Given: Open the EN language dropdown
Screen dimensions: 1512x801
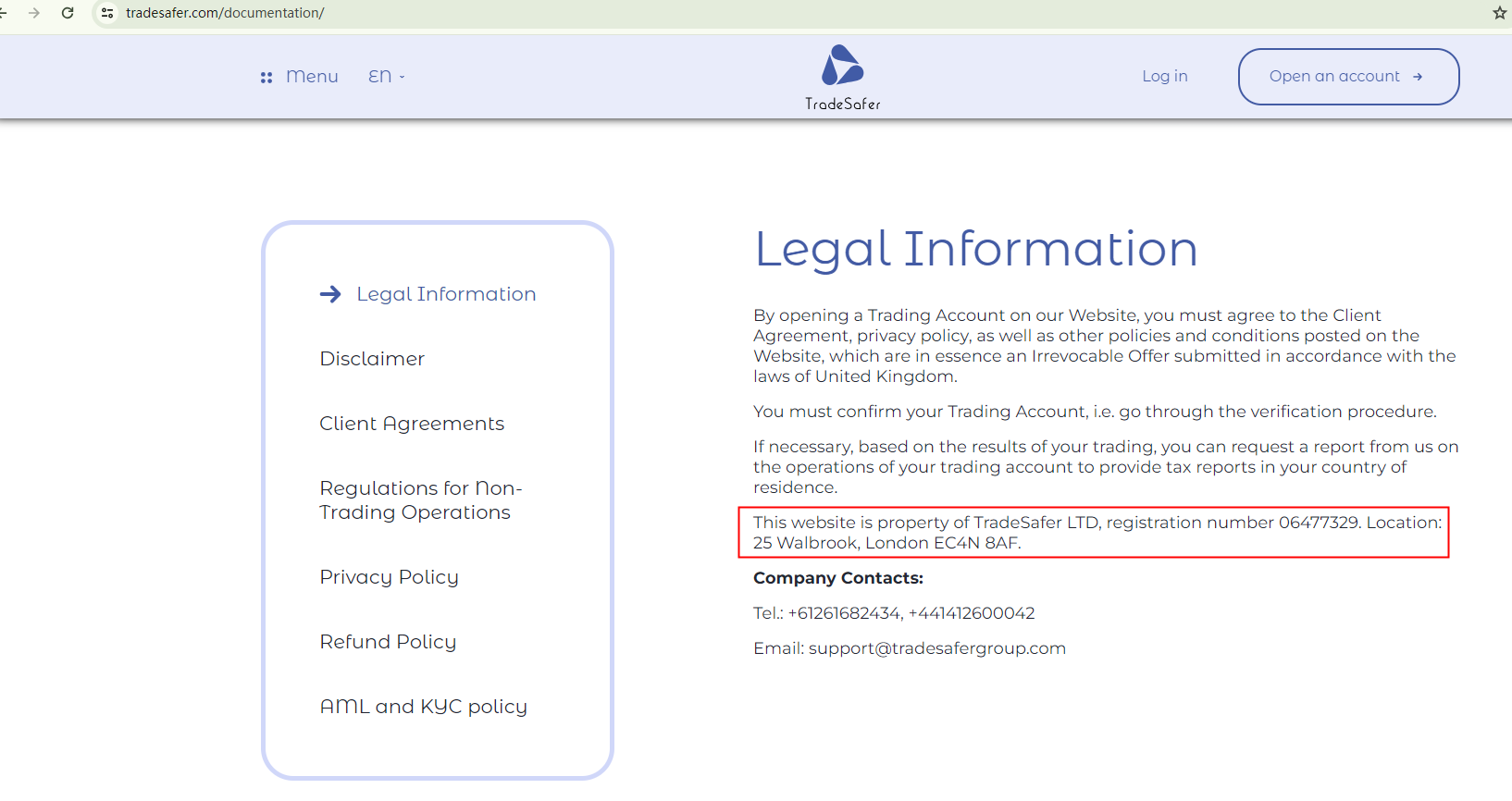Looking at the screenshot, I should (387, 77).
